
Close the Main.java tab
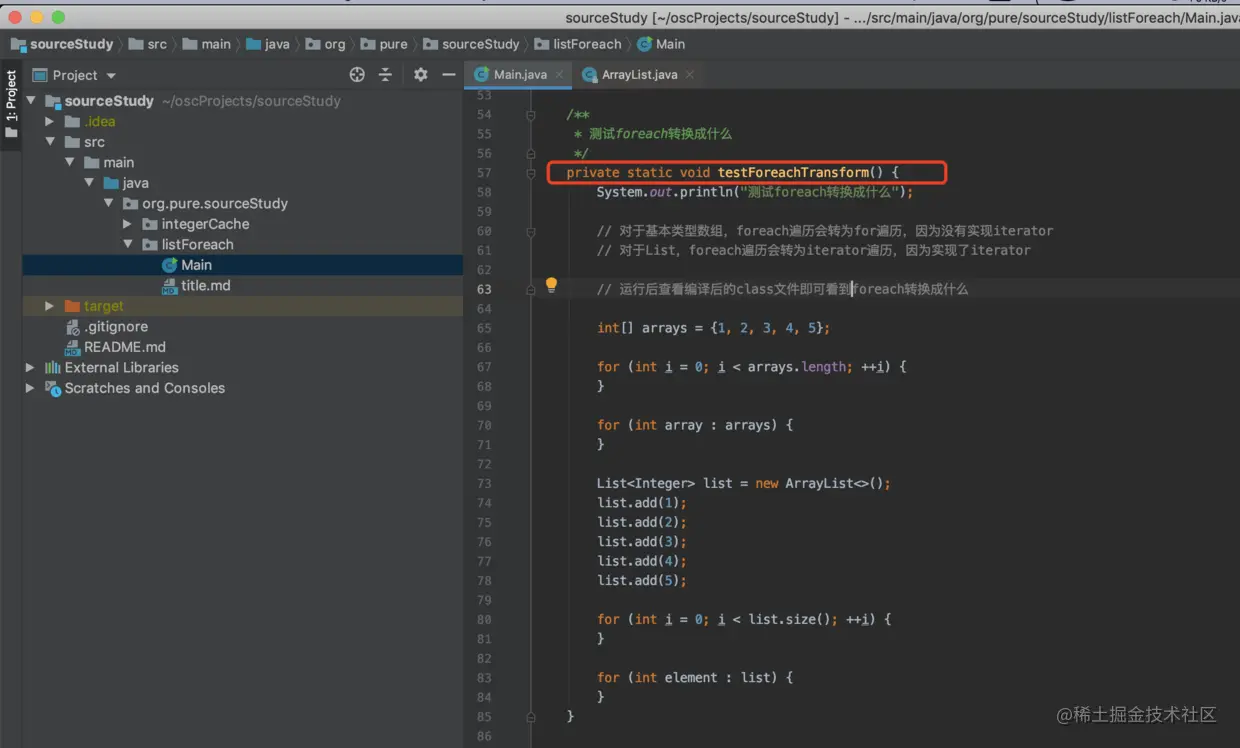[x=559, y=75]
